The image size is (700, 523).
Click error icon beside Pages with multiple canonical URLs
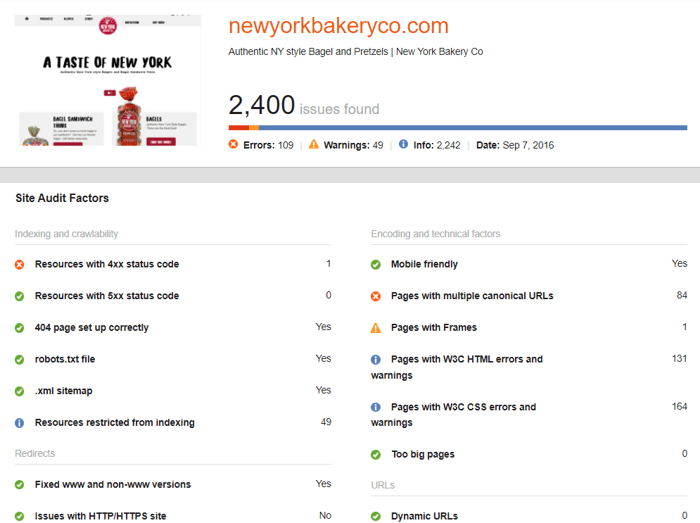click(376, 296)
